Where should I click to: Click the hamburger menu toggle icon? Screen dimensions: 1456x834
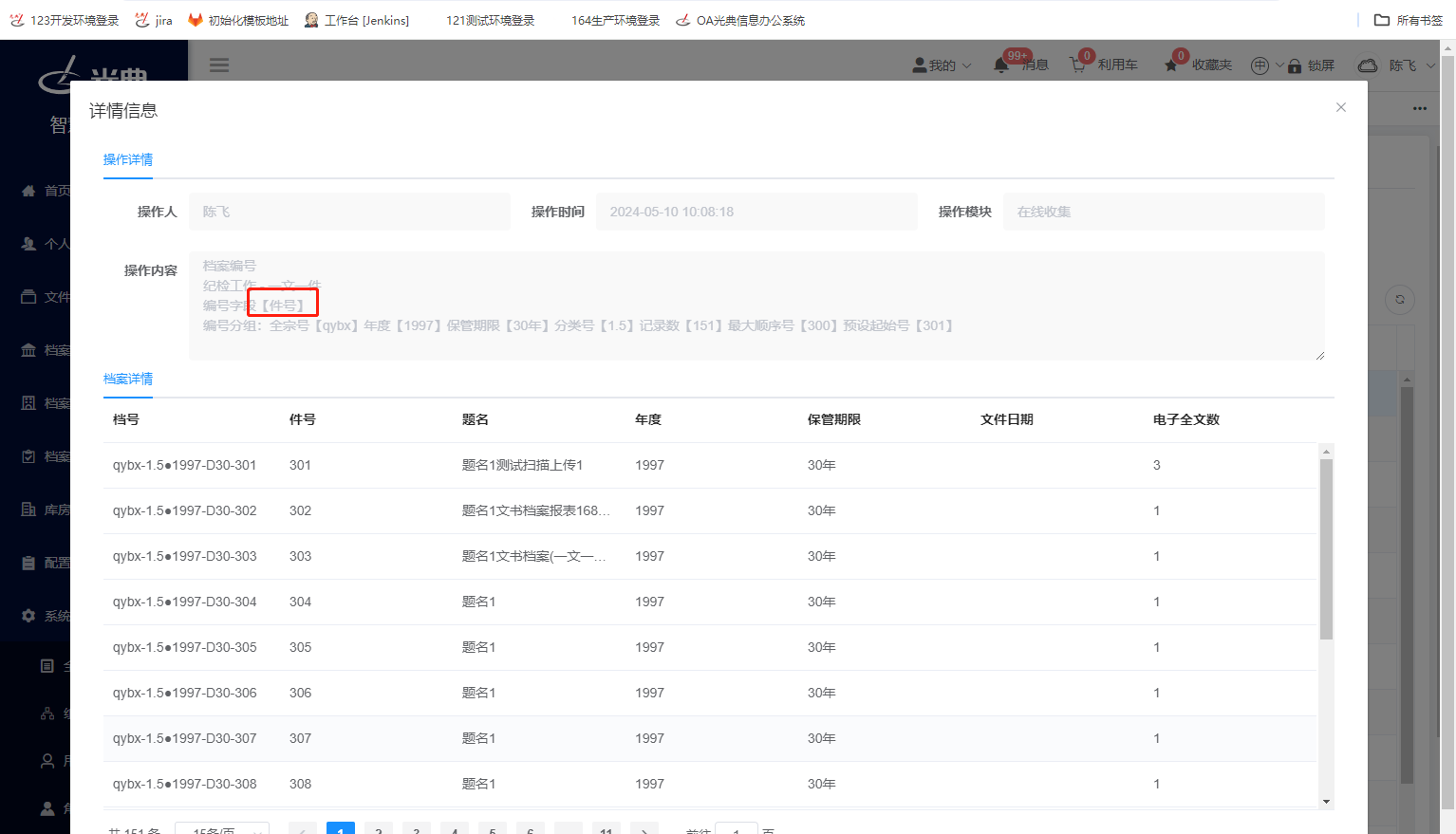pyautogui.click(x=219, y=65)
